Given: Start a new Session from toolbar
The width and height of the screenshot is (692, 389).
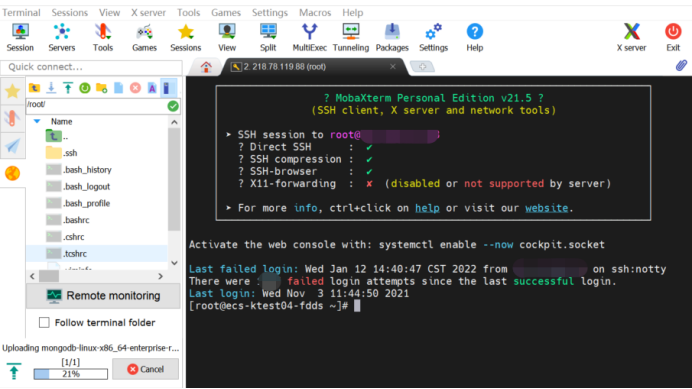Looking at the screenshot, I should [20, 38].
